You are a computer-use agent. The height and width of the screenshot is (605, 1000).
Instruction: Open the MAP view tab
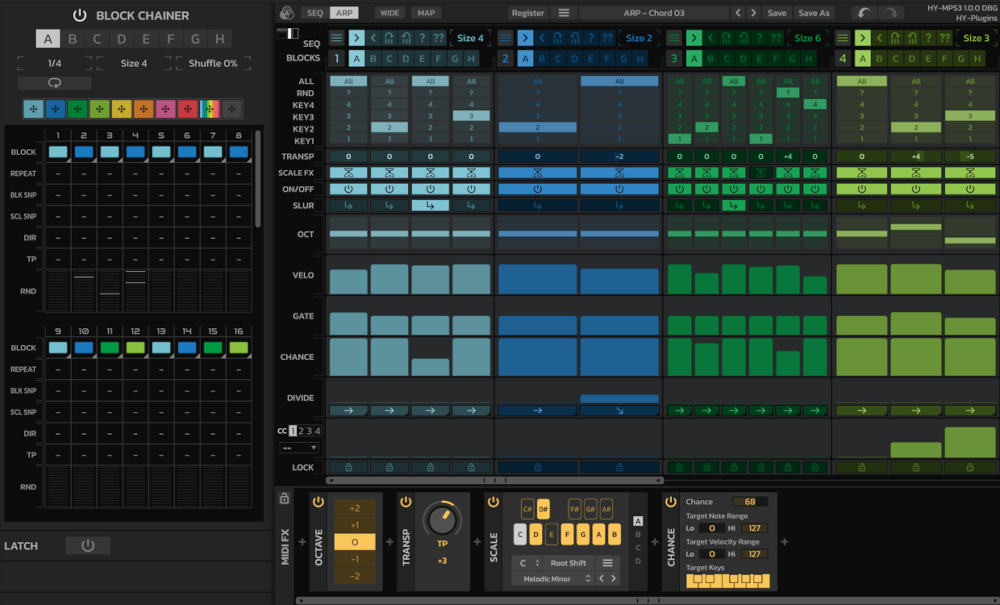coord(428,12)
